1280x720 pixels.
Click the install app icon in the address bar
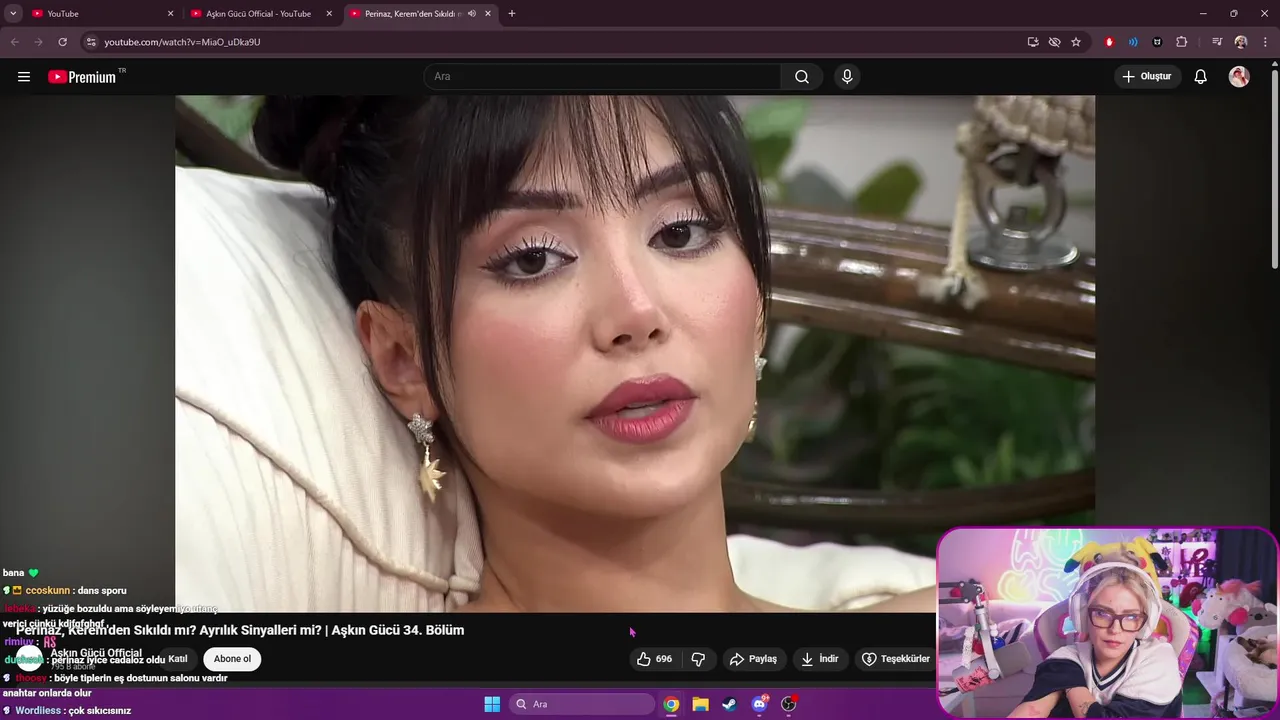pyautogui.click(x=1033, y=42)
